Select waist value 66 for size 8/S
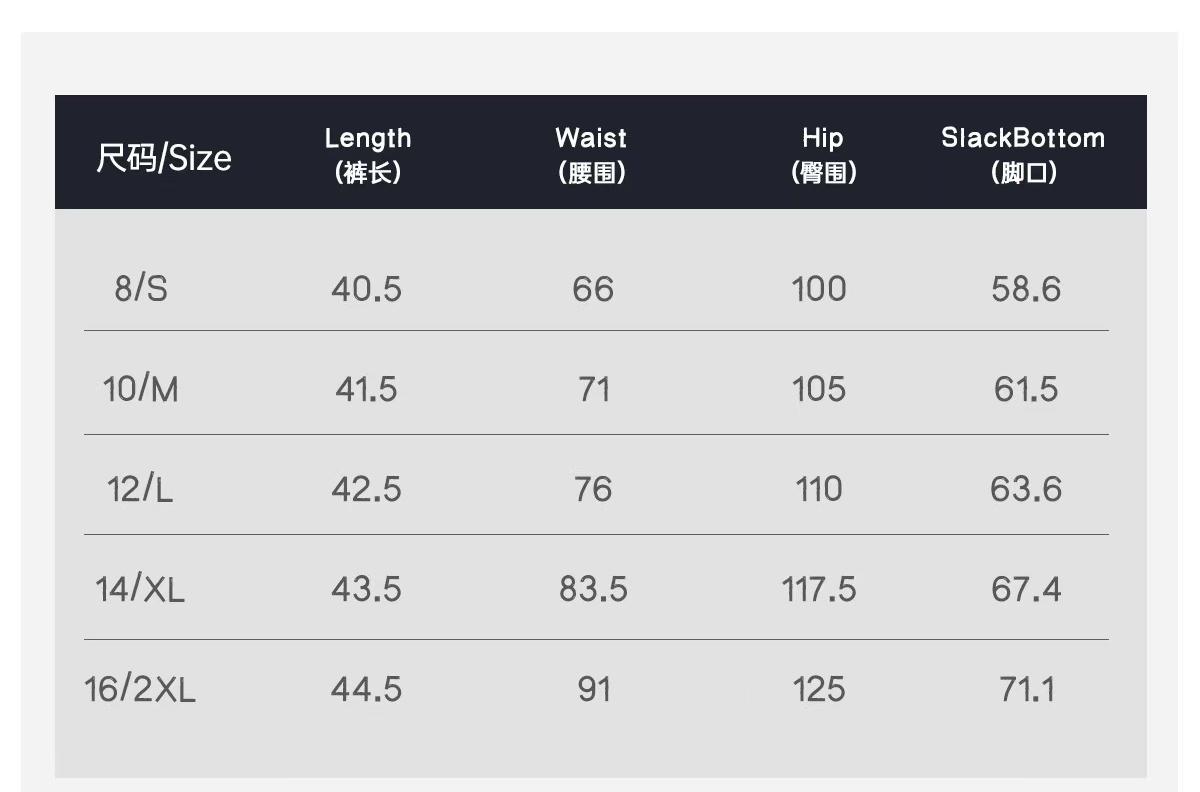This screenshot has height=792, width=1200. coord(593,289)
